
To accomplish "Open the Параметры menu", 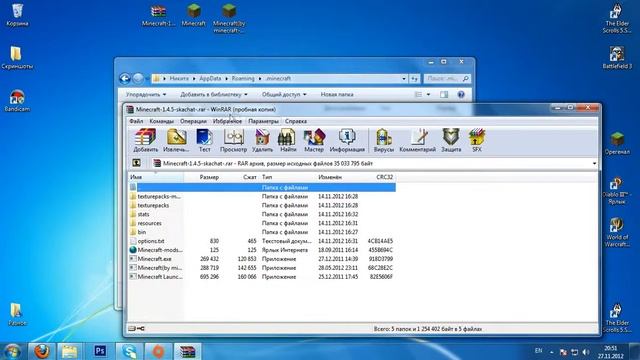I will click(x=263, y=121).
